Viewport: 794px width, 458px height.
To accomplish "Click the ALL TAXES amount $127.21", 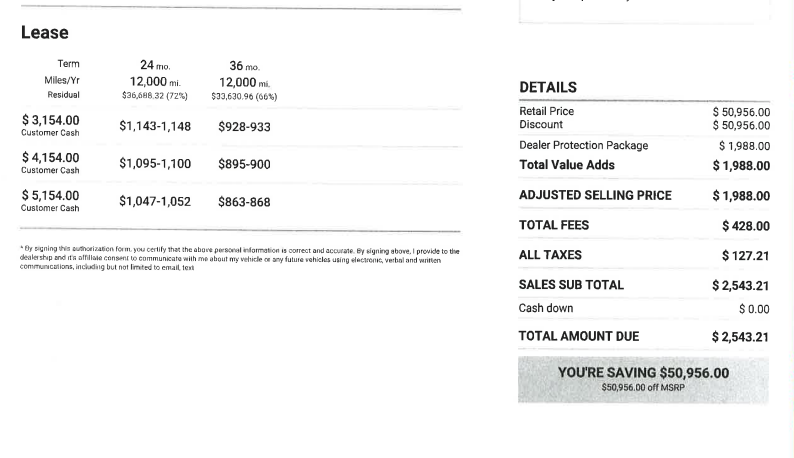I will point(746,255).
